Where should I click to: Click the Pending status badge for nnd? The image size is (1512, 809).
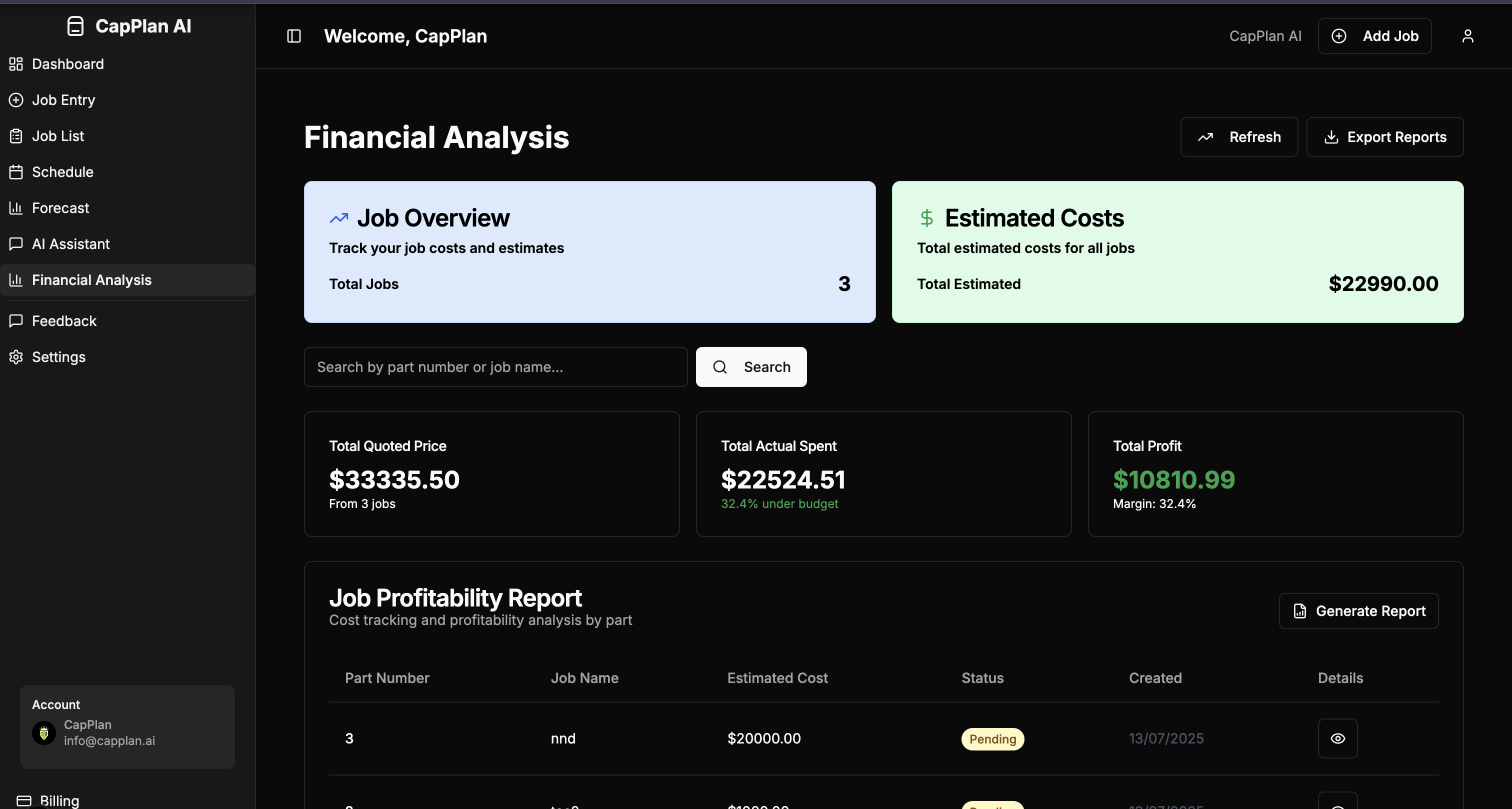coord(992,738)
